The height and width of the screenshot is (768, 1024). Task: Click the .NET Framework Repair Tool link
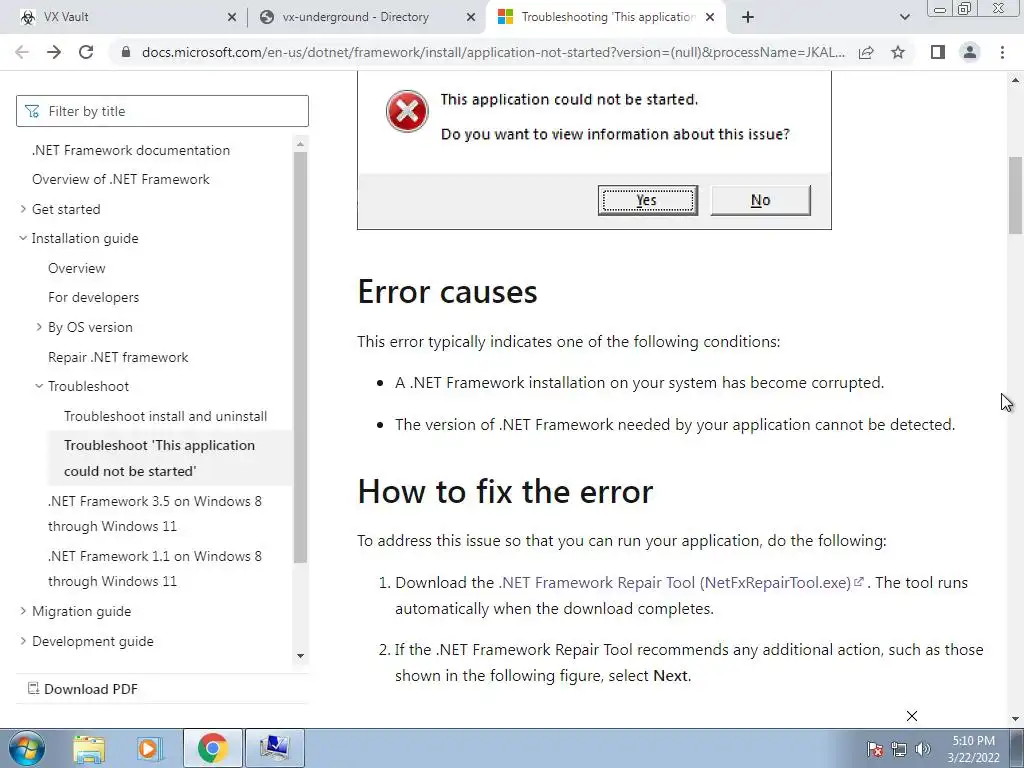[x=681, y=583]
